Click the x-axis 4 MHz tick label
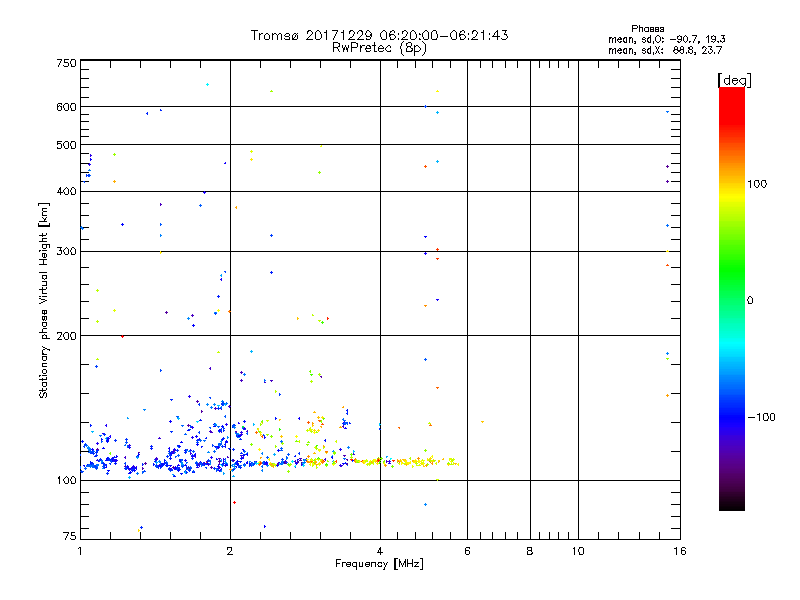This screenshot has width=800, height=600. coord(380,551)
